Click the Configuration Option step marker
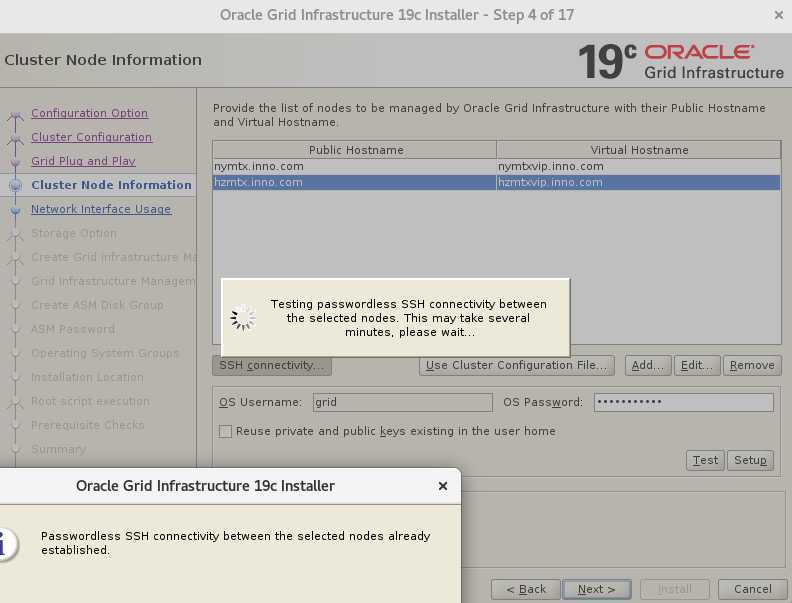This screenshot has height=603, width=792. [x=16, y=116]
